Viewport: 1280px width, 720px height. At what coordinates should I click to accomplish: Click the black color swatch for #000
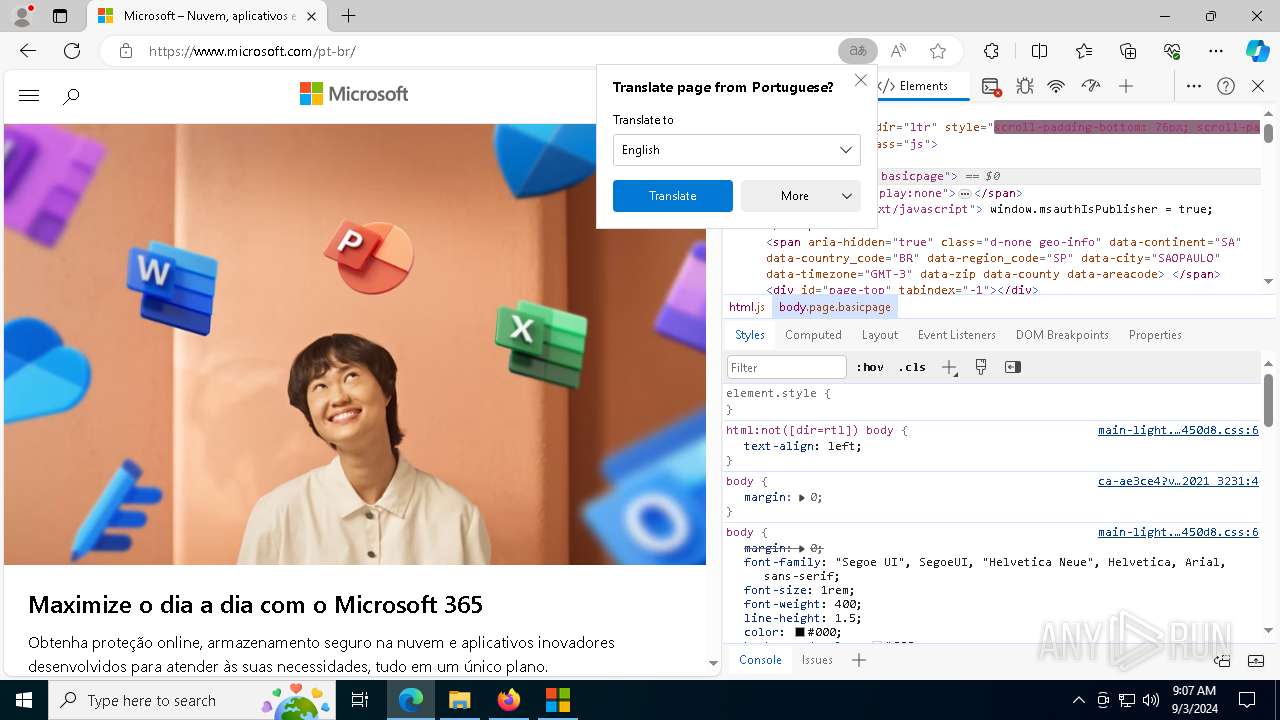800,632
